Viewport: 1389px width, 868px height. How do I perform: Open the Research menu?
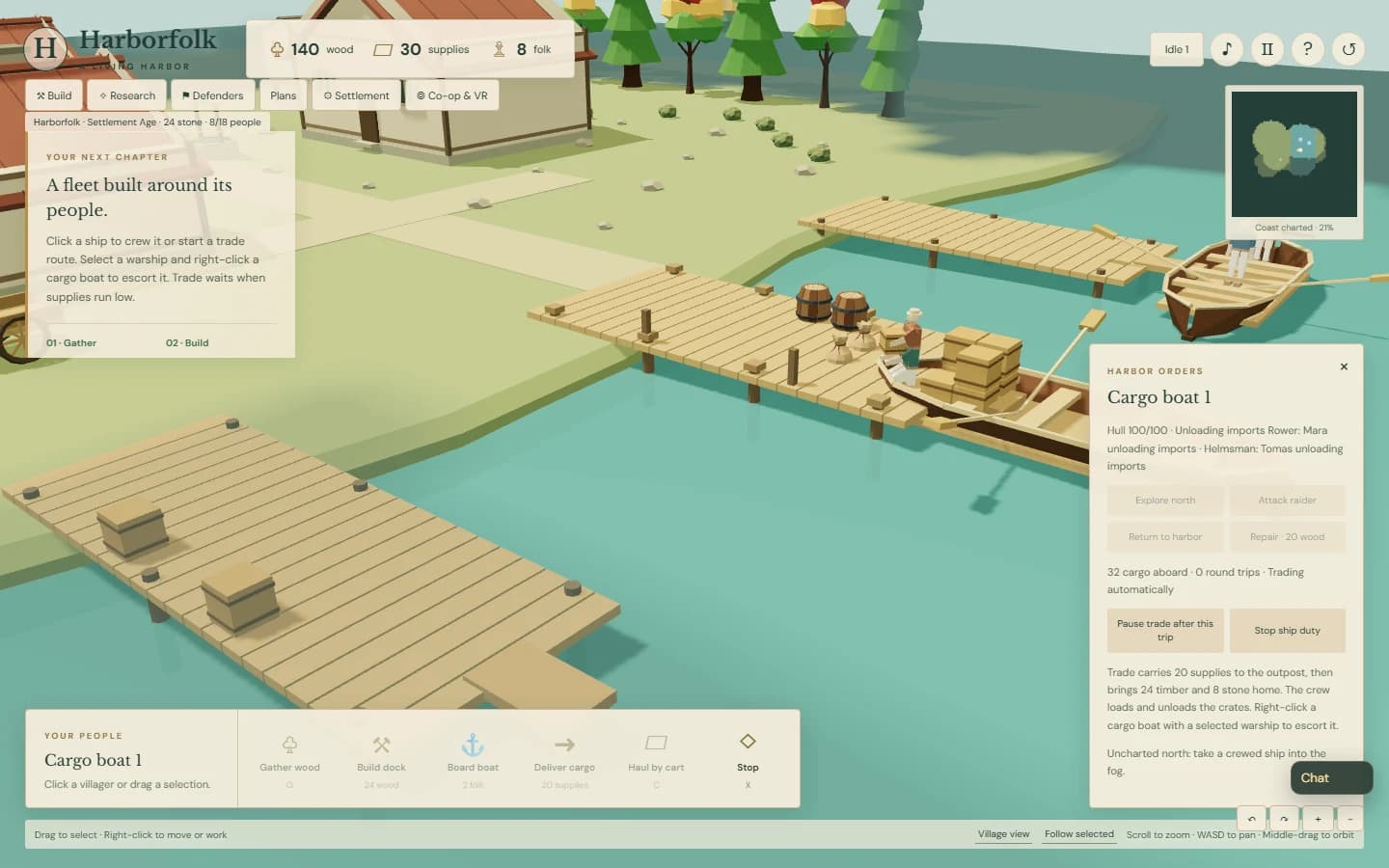(x=127, y=95)
